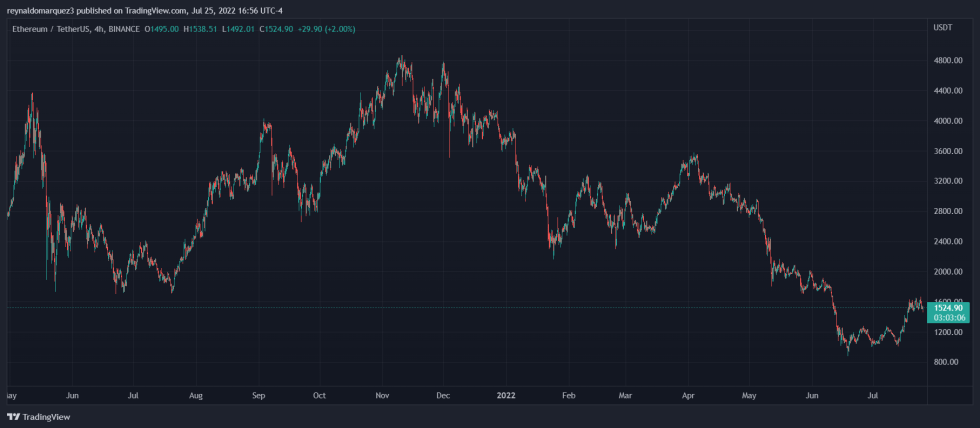The width and height of the screenshot is (980, 428).
Task: Click the Dec label on time axis
Action: 443,395
